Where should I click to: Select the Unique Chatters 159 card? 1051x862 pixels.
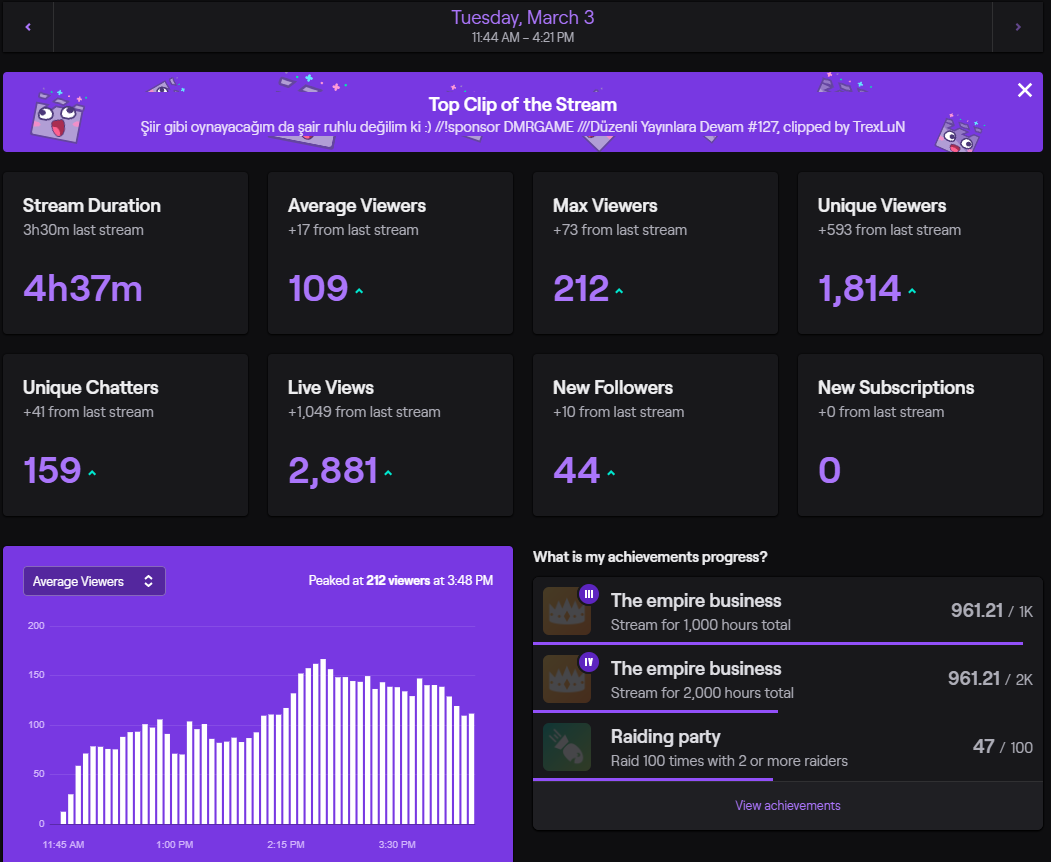tap(125, 435)
